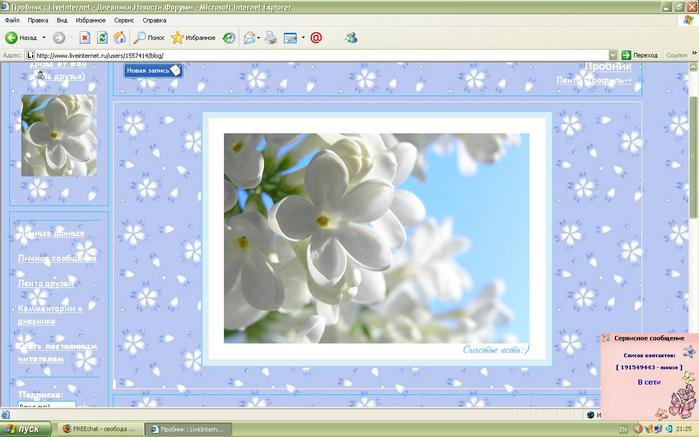Click the Forward navigation arrow
The height and width of the screenshot is (437, 699).
[x=59, y=38]
